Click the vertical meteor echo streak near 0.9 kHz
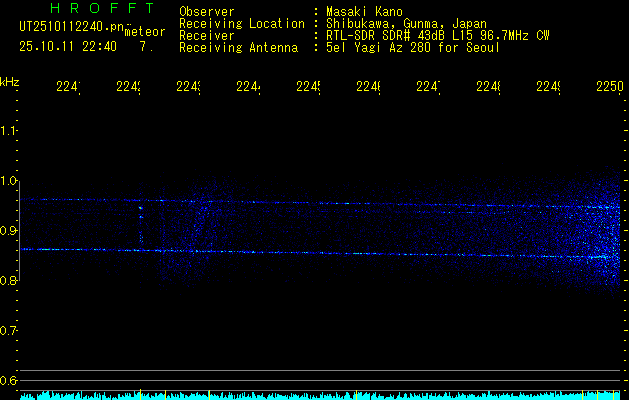The image size is (629, 400). (x=141, y=225)
